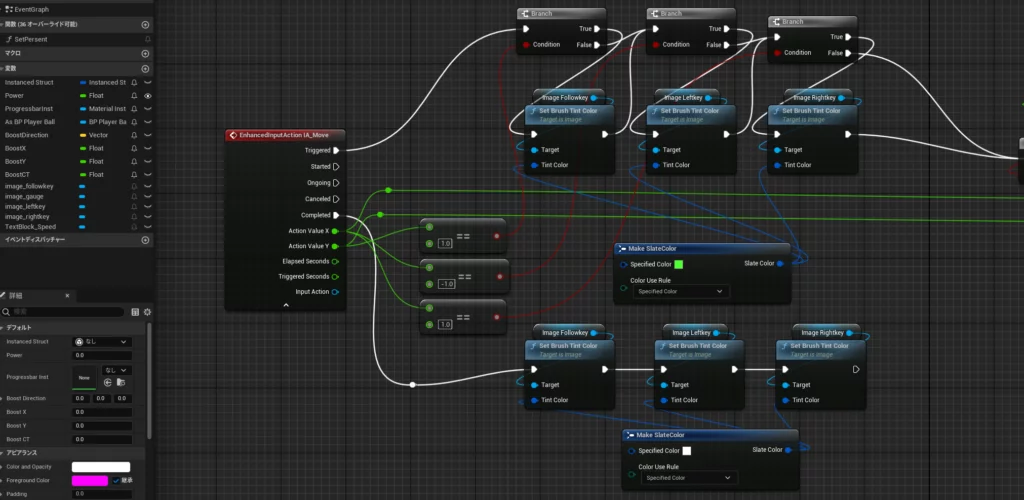This screenshot has width=1024, height=500.
Task: Toggle the eye visibility for Power variable
Action: tap(148, 96)
